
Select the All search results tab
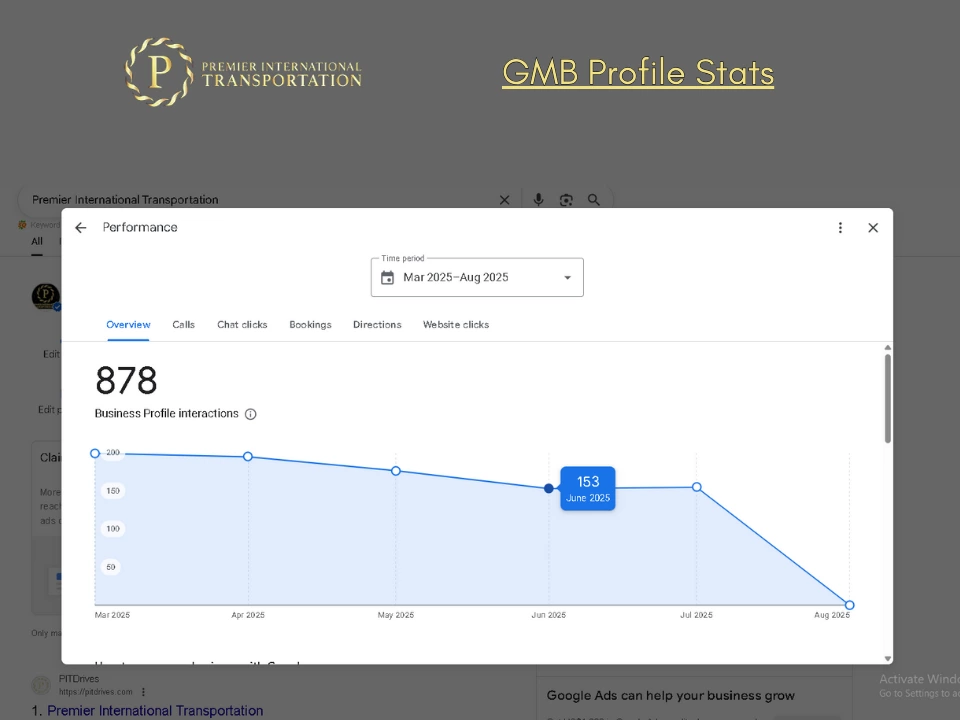[x=37, y=241]
